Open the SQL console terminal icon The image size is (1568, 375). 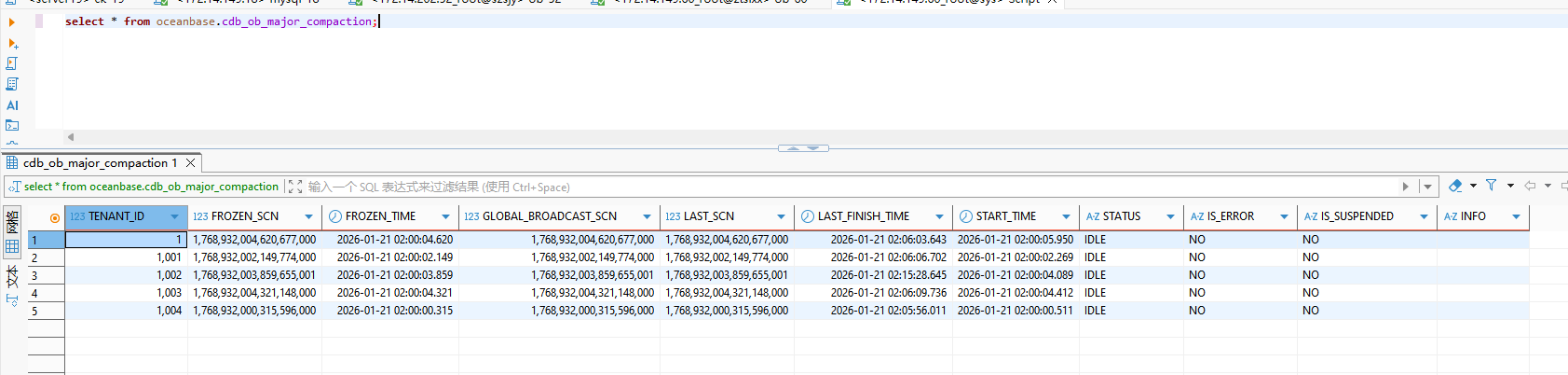click(12, 125)
